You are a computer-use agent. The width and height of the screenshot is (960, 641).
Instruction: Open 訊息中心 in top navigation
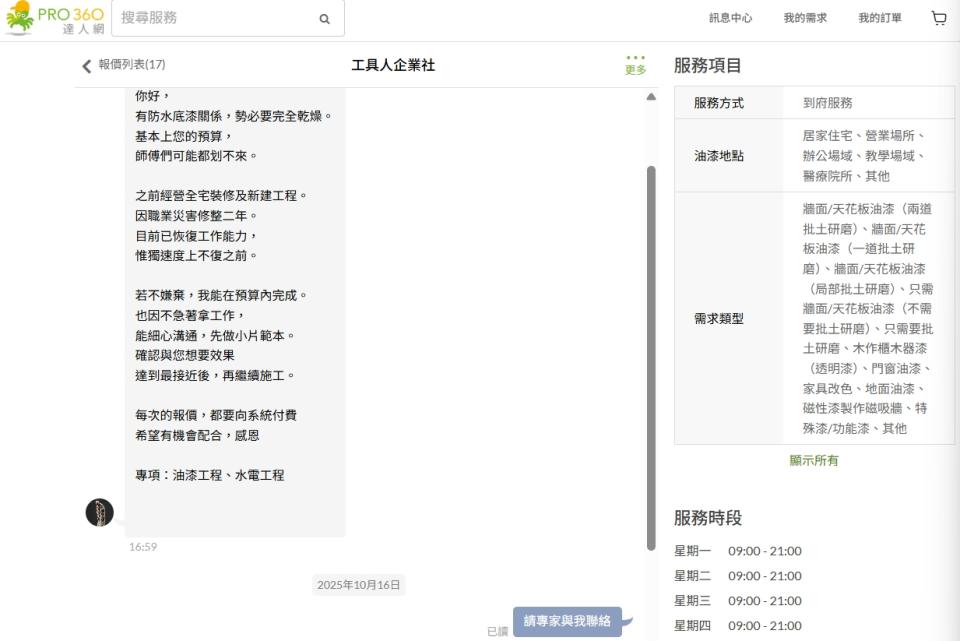coord(730,18)
